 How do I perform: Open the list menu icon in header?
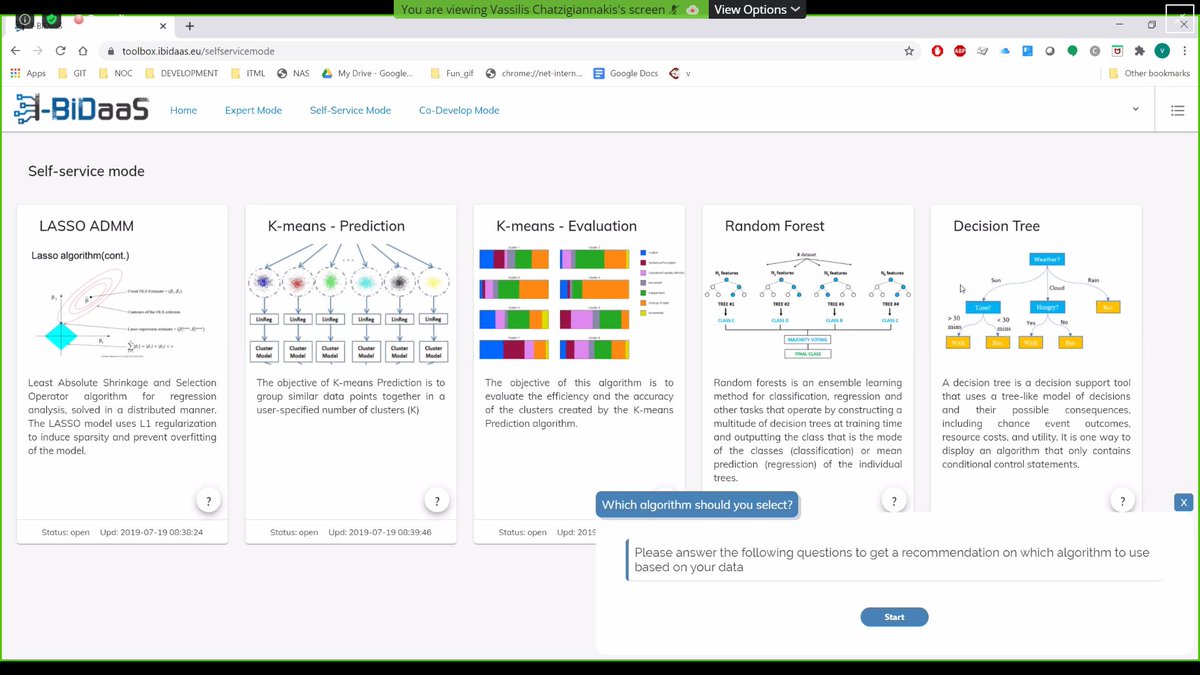pyautogui.click(x=1177, y=110)
